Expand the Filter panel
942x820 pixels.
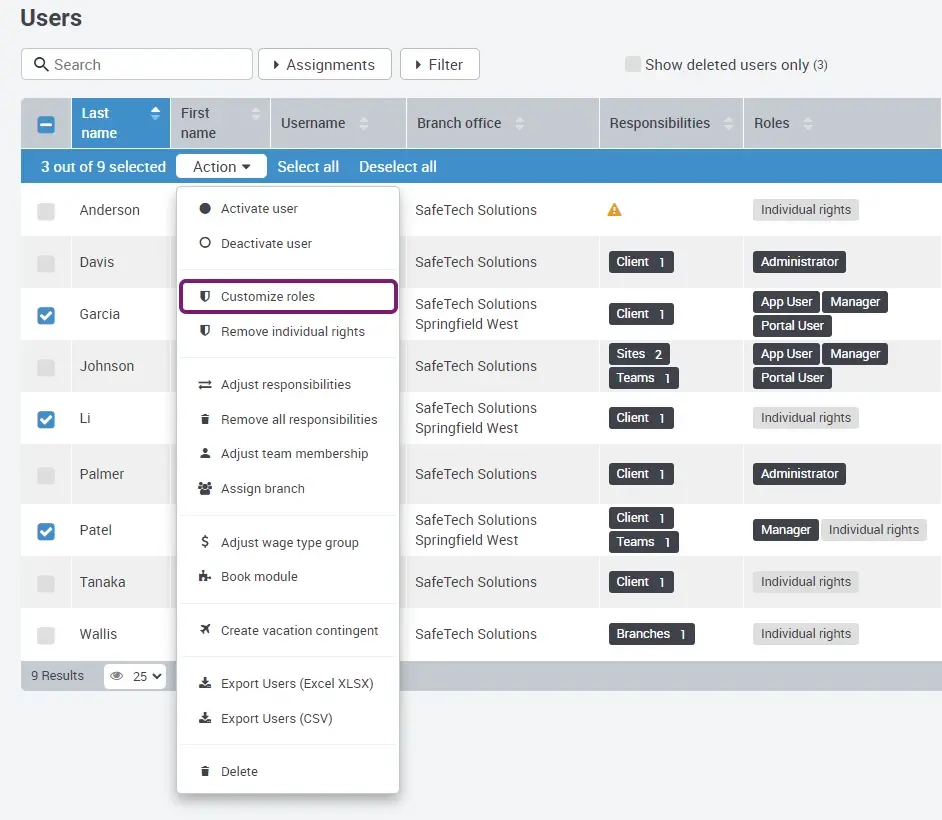[439, 63]
